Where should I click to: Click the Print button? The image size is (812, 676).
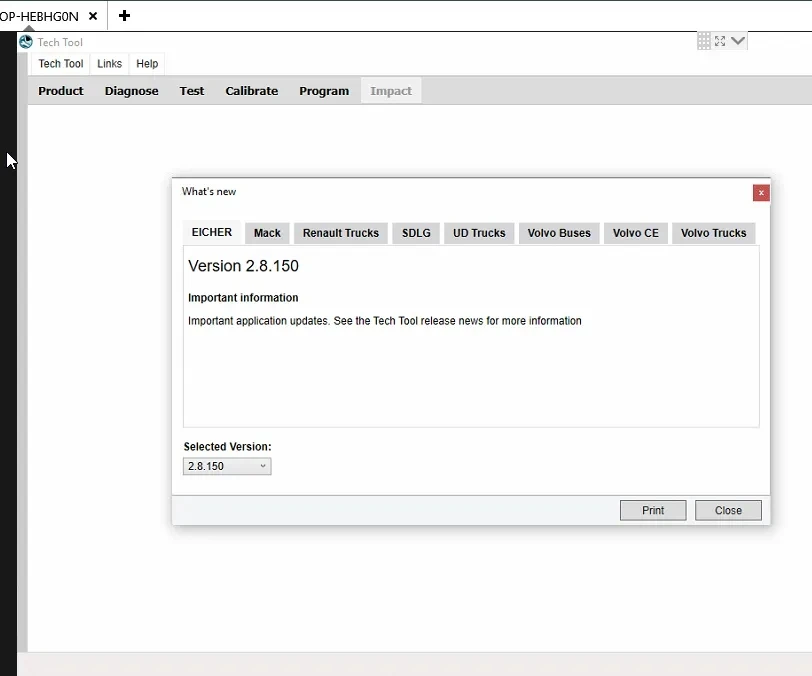[653, 510]
